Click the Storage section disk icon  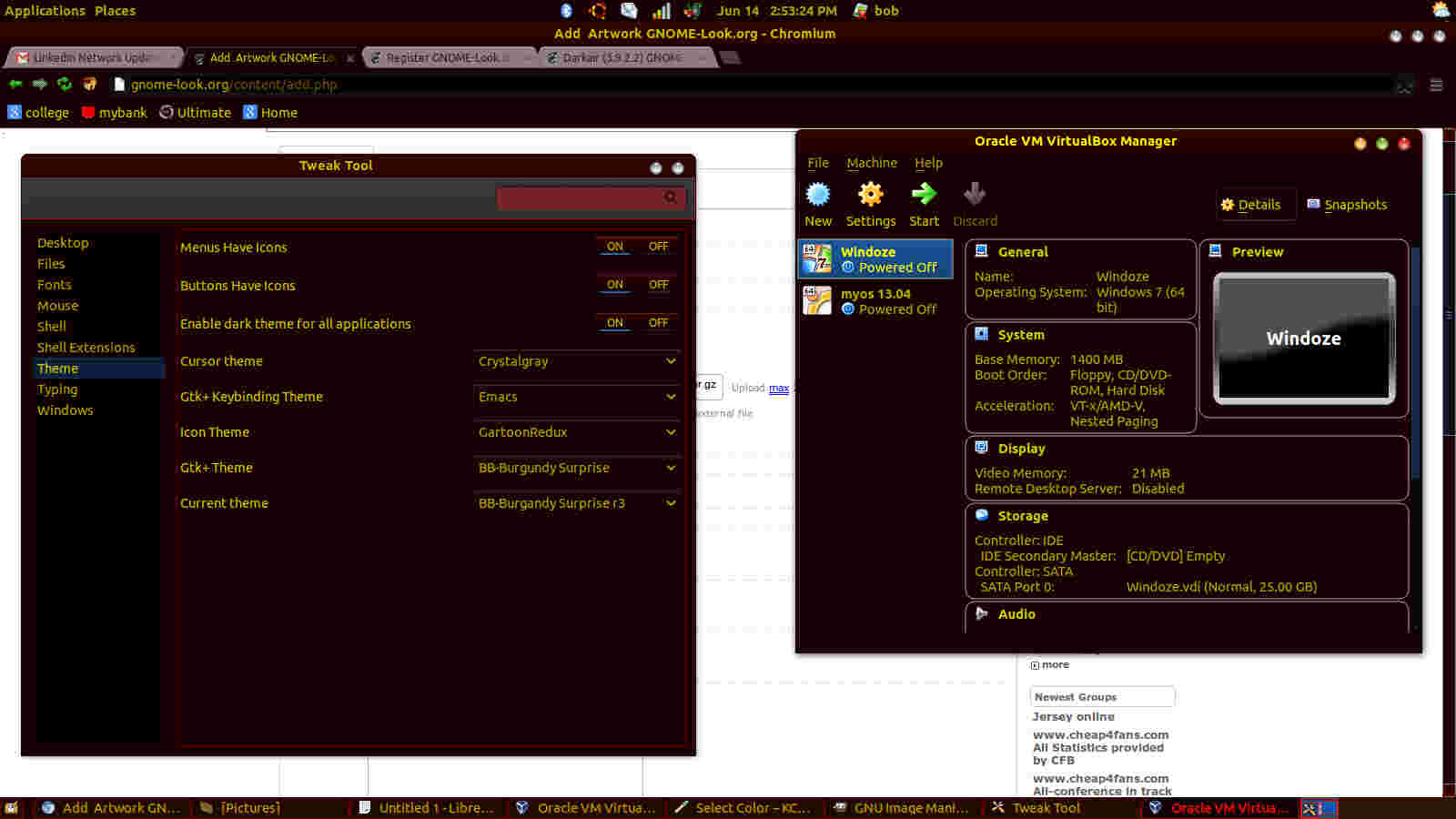(982, 515)
